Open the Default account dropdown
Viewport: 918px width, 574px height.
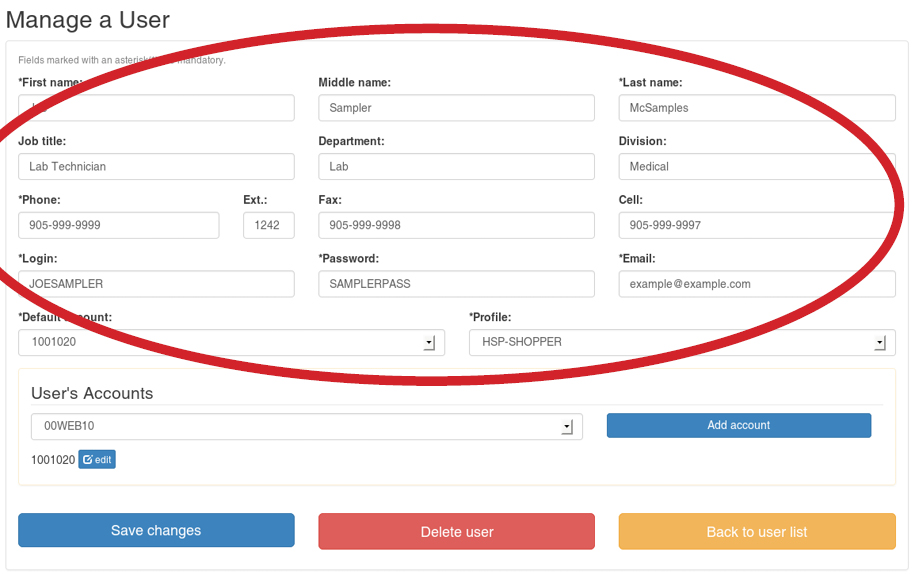(231, 343)
